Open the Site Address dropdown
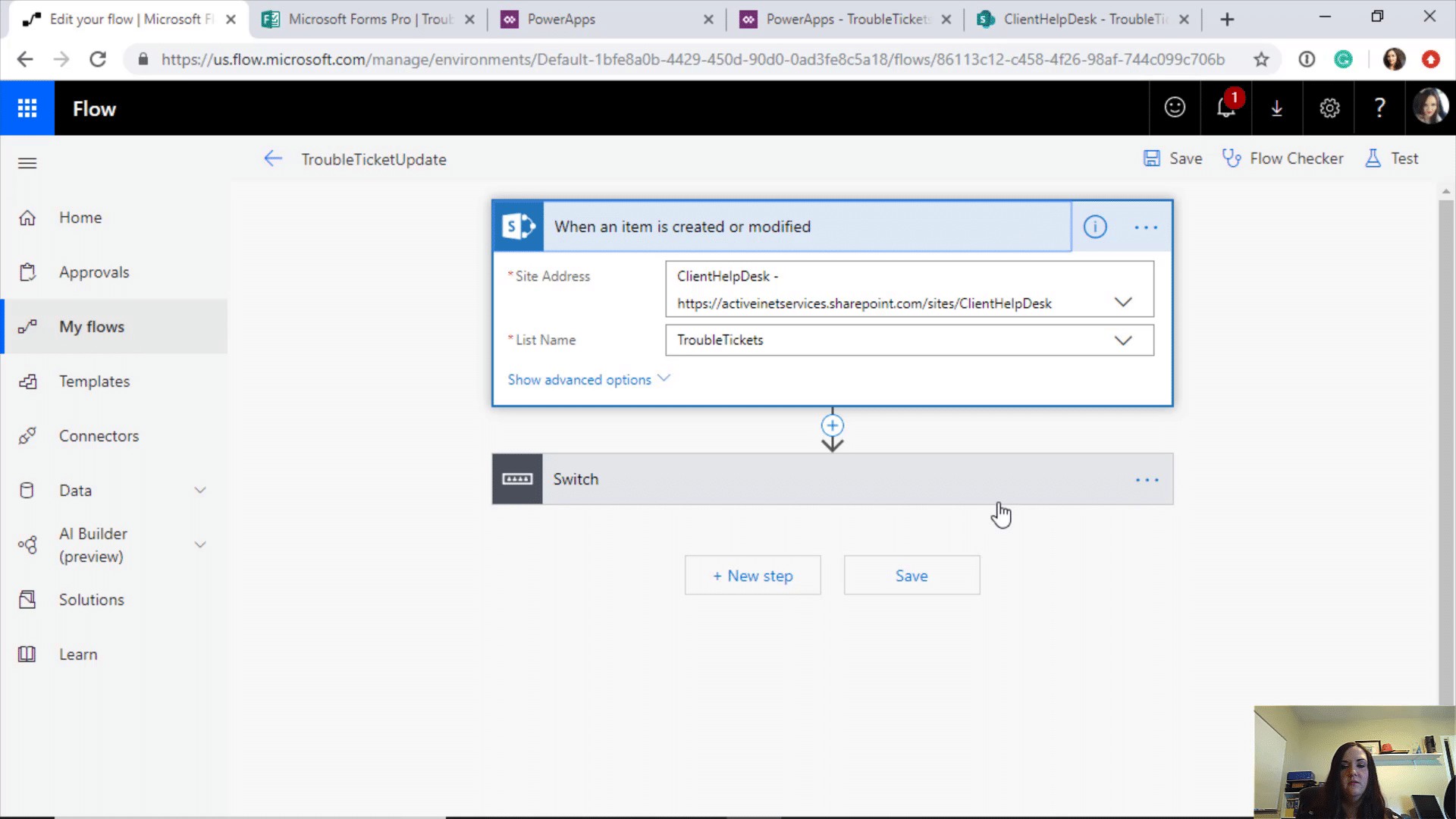 (x=1123, y=302)
